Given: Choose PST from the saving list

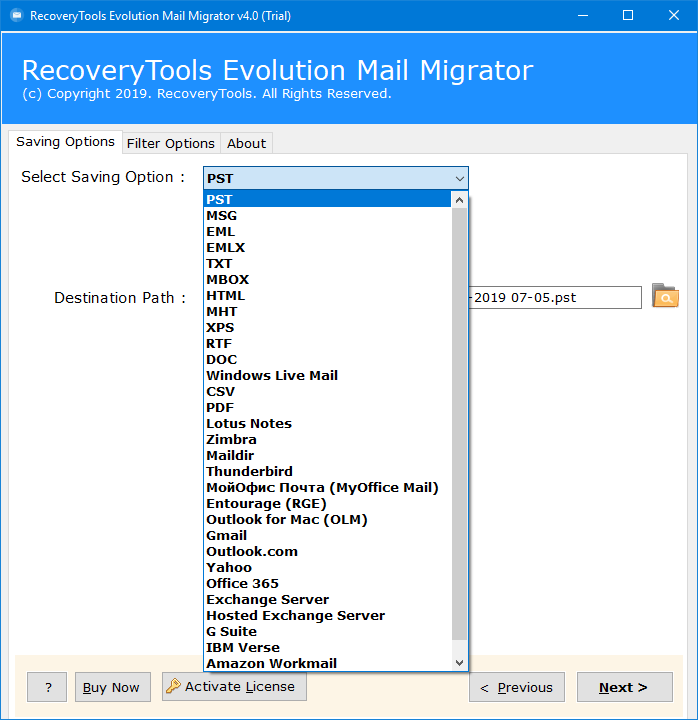Looking at the screenshot, I should pos(327,200).
